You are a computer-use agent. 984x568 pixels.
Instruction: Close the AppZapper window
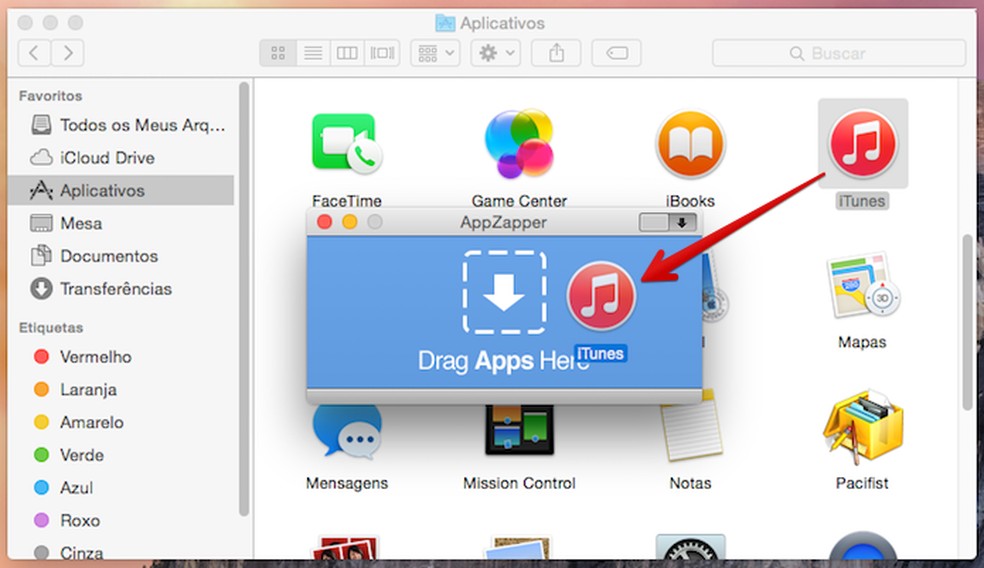click(324, 222)
